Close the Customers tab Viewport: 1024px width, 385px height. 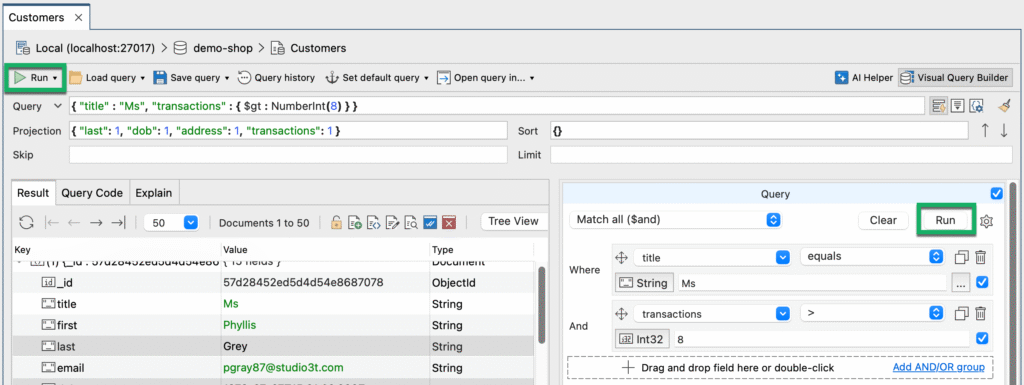click(78, 18)
